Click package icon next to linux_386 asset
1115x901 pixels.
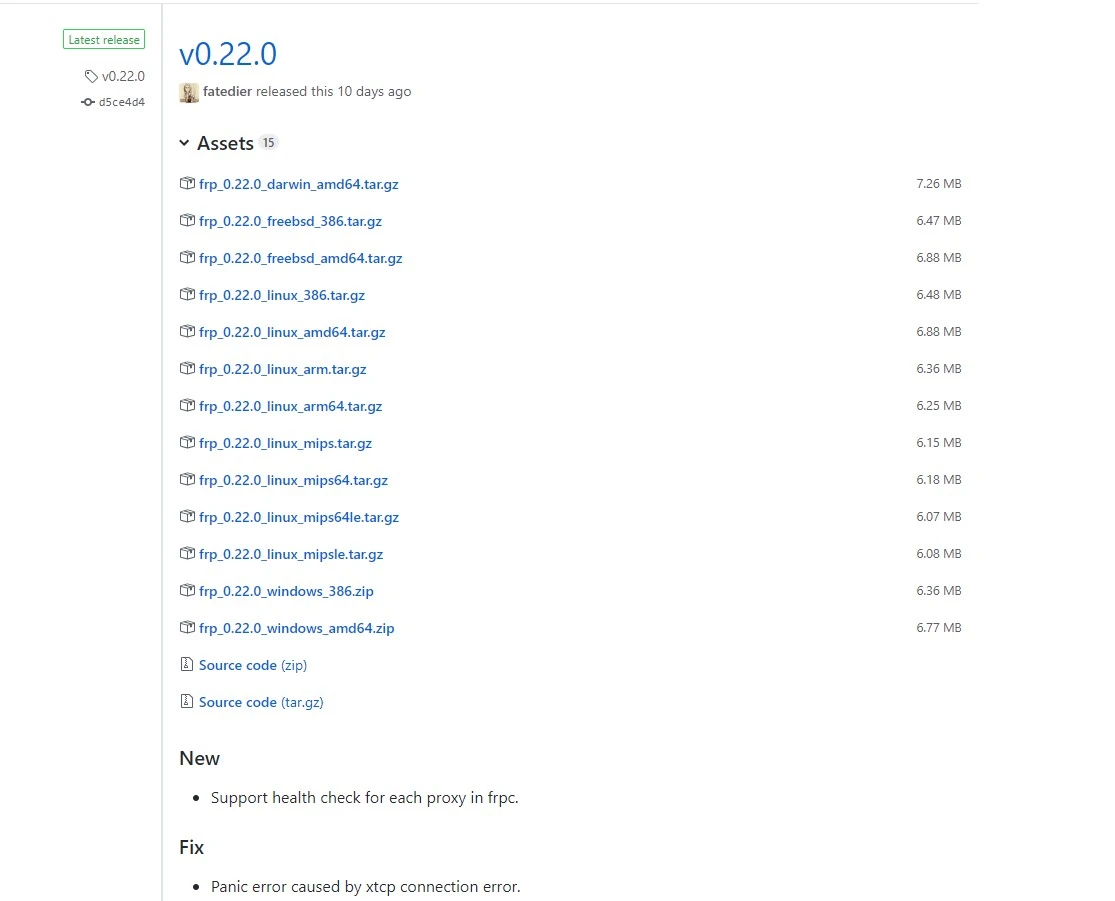187,294
